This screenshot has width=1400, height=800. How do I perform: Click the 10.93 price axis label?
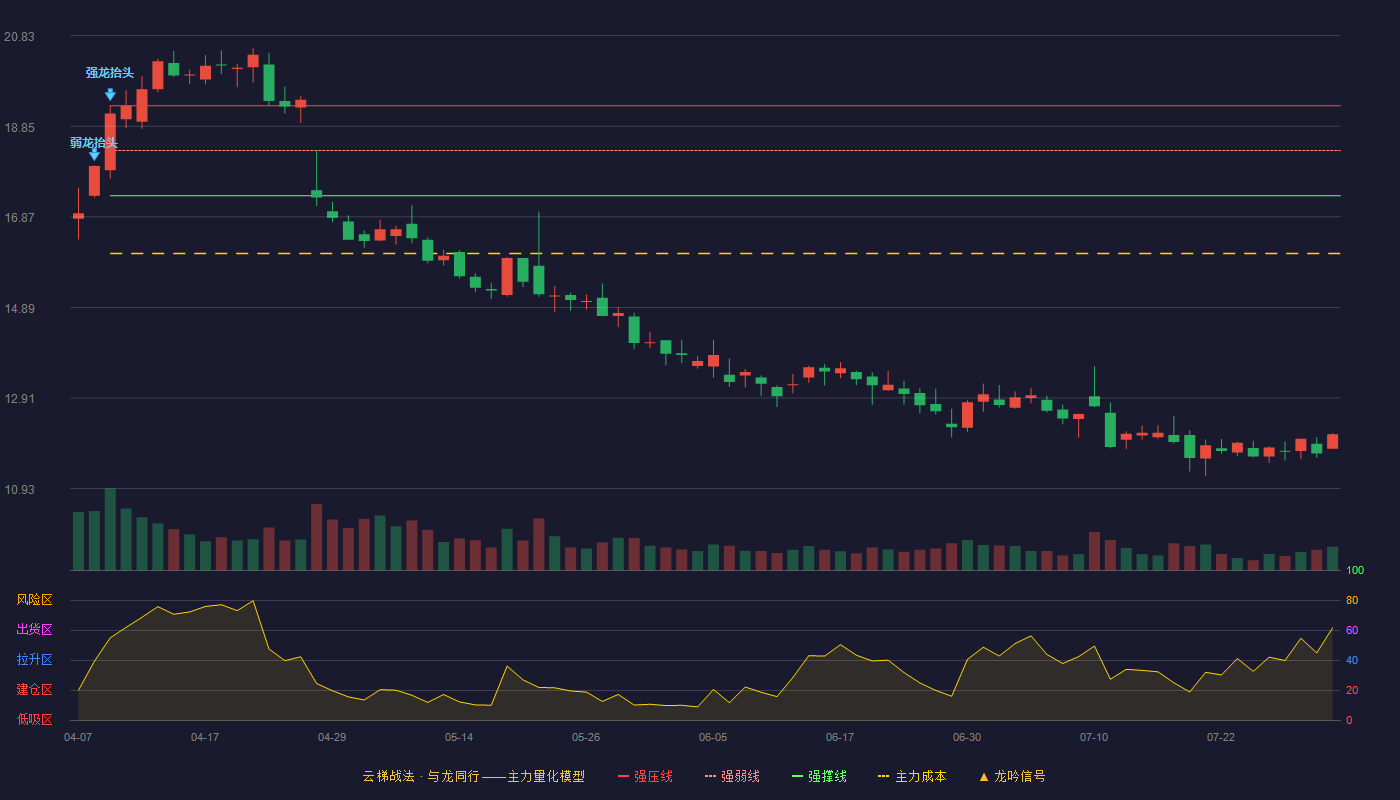click(19, 490)
